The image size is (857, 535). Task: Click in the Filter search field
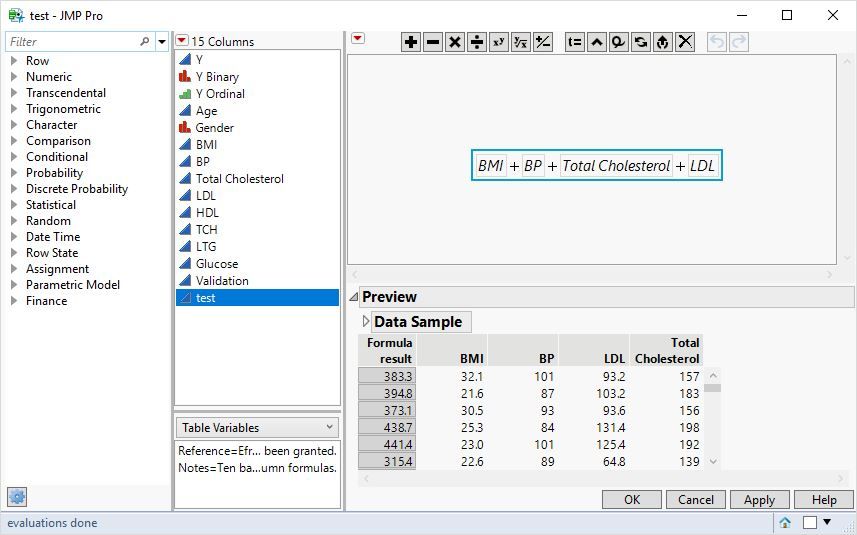pyautogui.click(x=74, y=42)
